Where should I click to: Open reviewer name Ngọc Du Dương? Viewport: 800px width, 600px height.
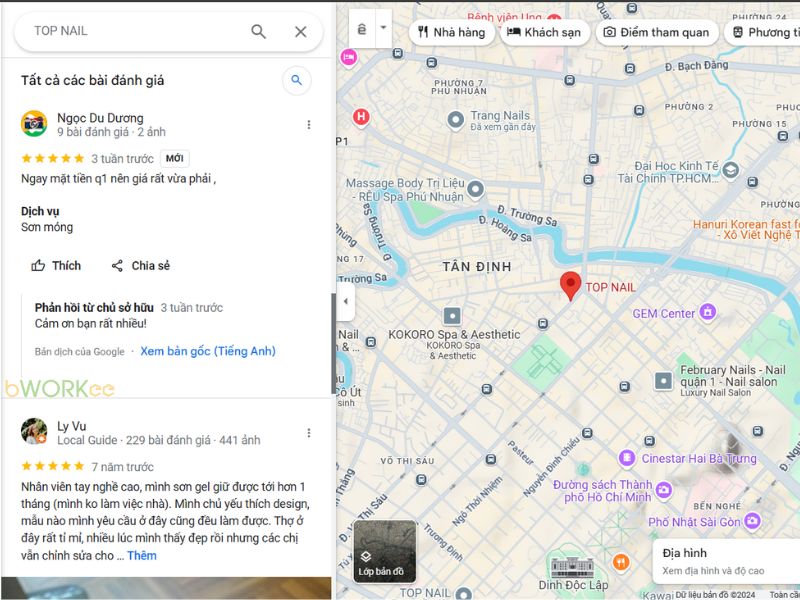[x=100, y=118]
